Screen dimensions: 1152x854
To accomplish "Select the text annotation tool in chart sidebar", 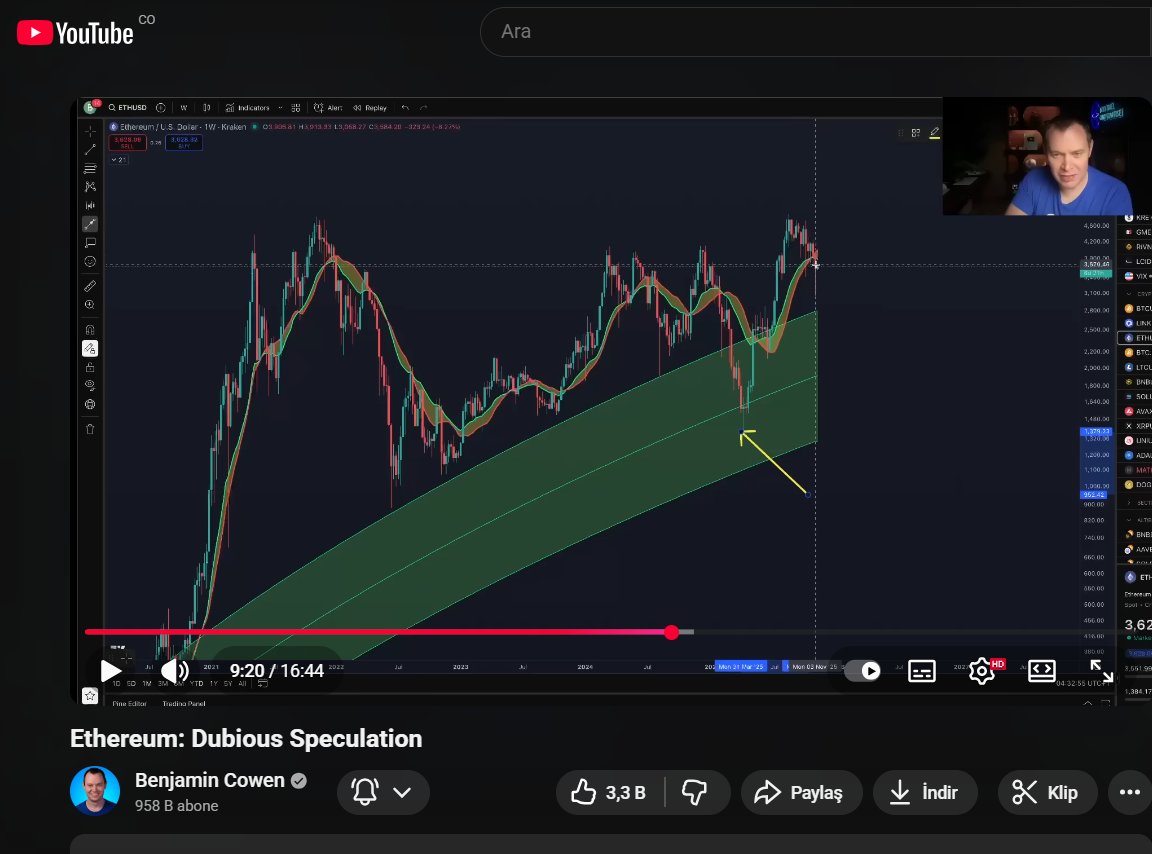I will pyautogui.click(x=90, y=243).
